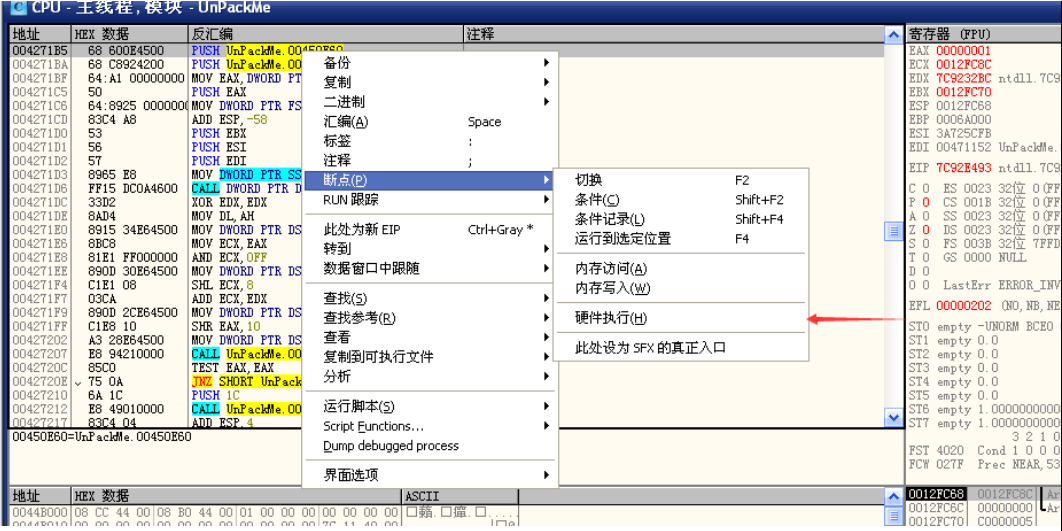Open the 界面选项 submenu
This screenshot has width=1062, height=531.
point(430,475)
